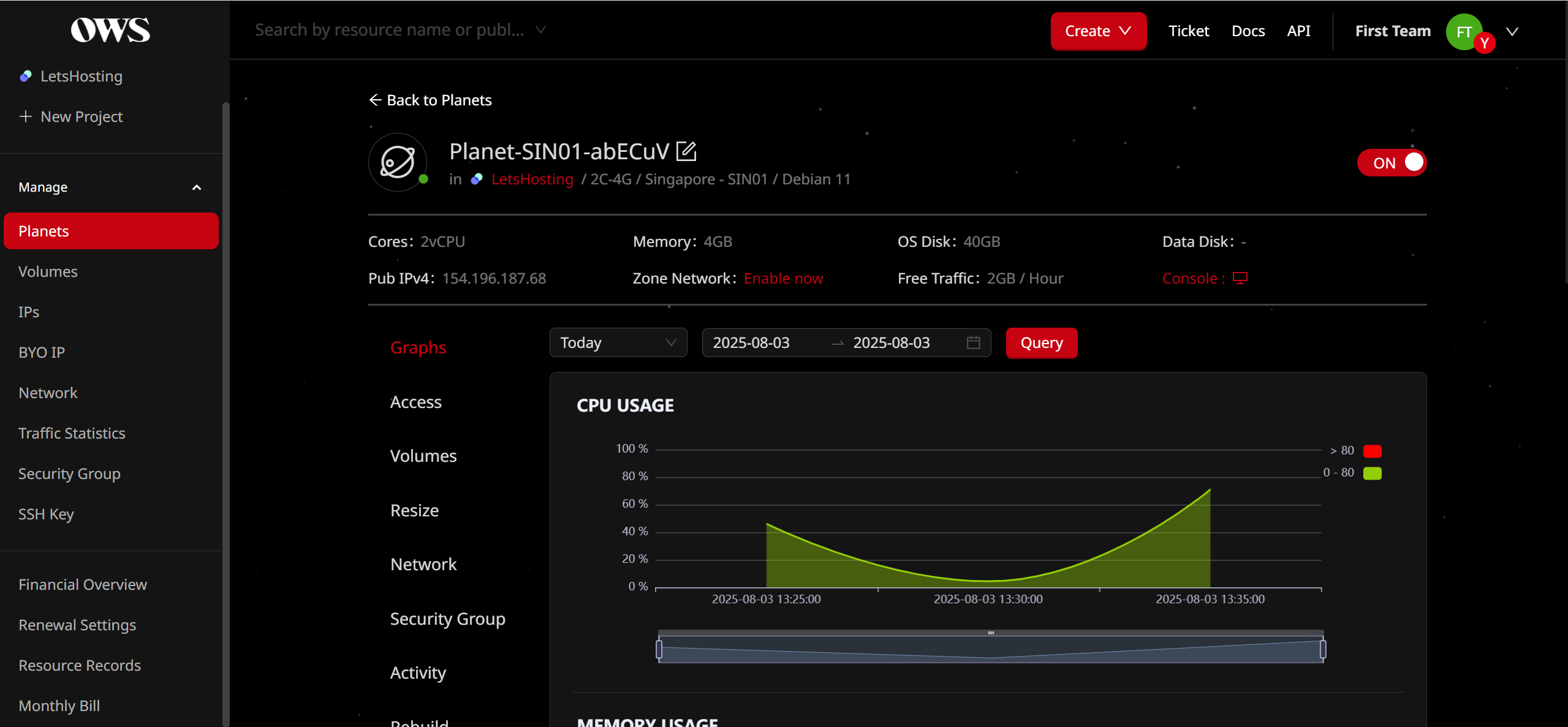1568x727 pixels.
Task: Open BYO IP in the sidebar
Action: click(x=42, y=352)
